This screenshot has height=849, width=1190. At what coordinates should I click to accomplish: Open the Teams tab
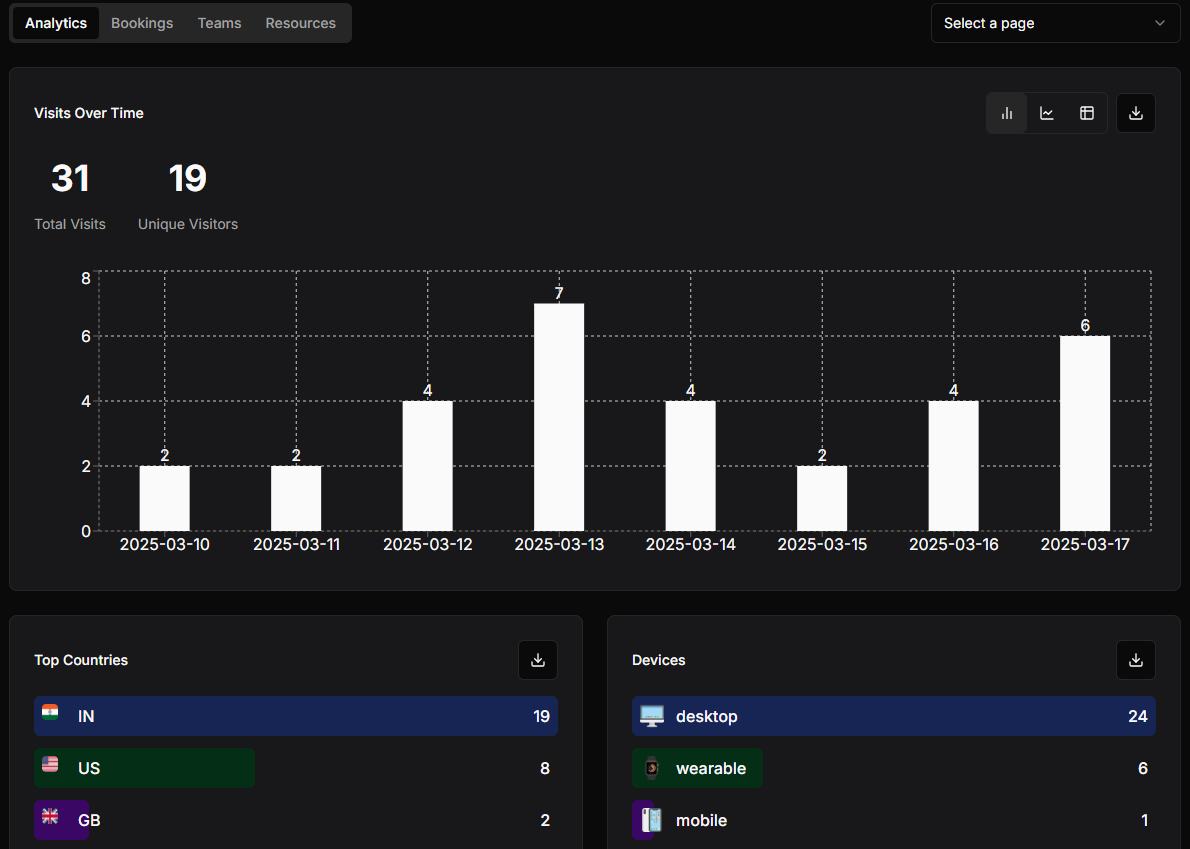point(219,24)
